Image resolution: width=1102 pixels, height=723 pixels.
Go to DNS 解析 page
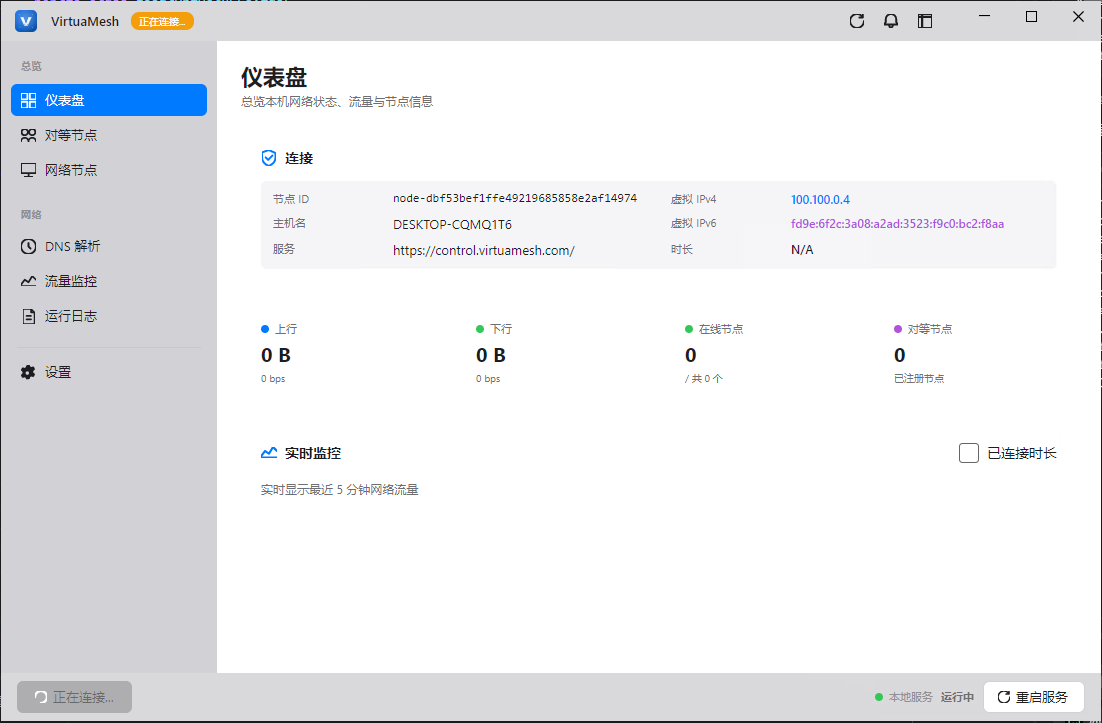click(109, 246)
